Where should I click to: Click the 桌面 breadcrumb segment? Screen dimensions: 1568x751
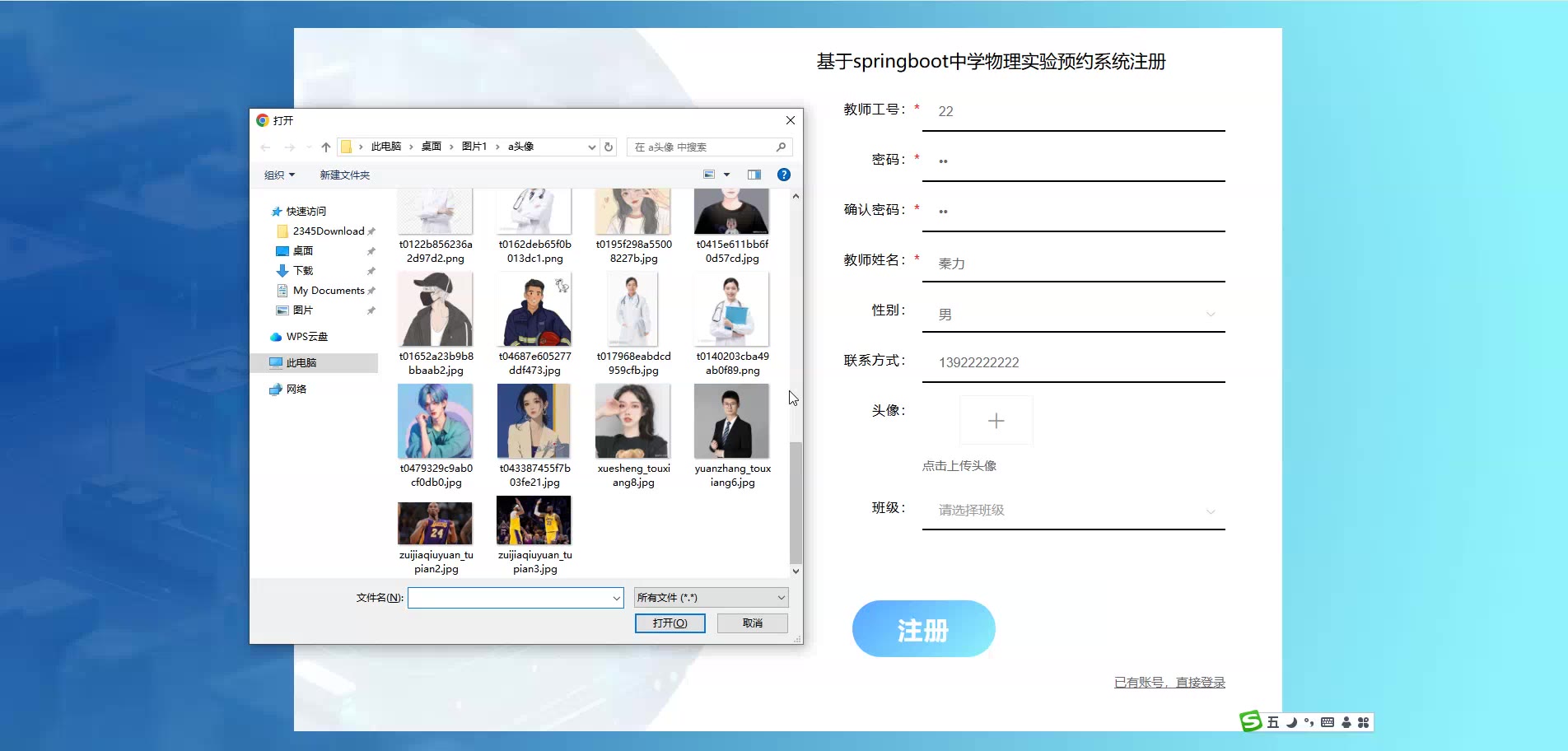tap(432, 147)
